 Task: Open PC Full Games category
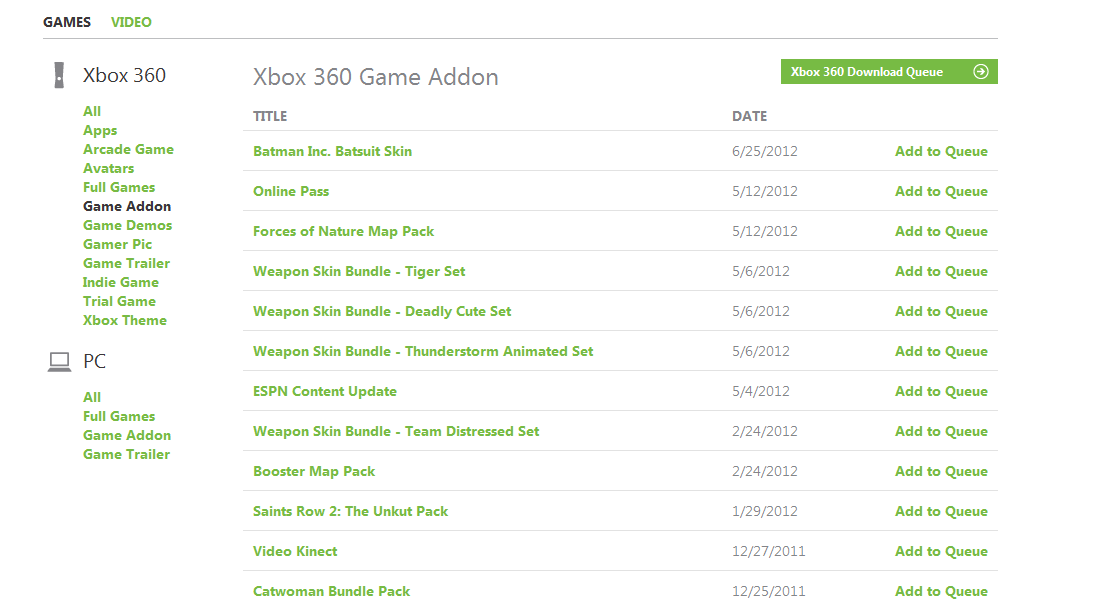tap(119, 416)
